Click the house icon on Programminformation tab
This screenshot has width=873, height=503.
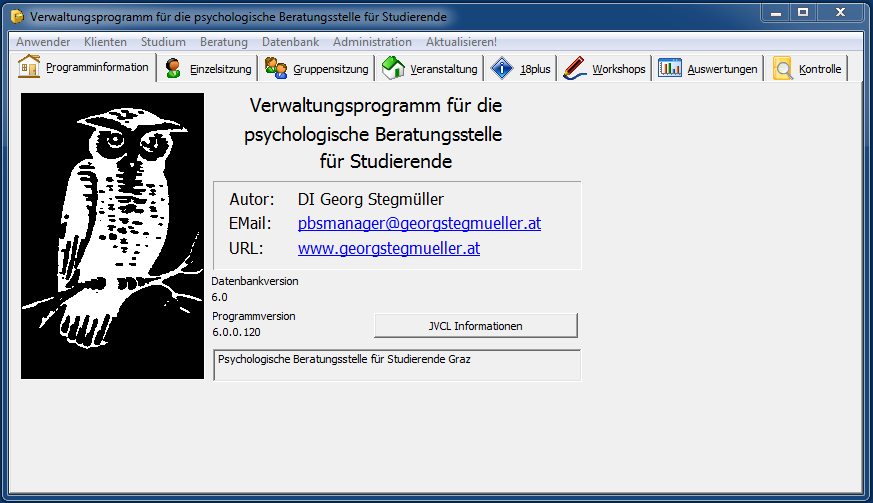pyautogui.click(x=29, y=67)
